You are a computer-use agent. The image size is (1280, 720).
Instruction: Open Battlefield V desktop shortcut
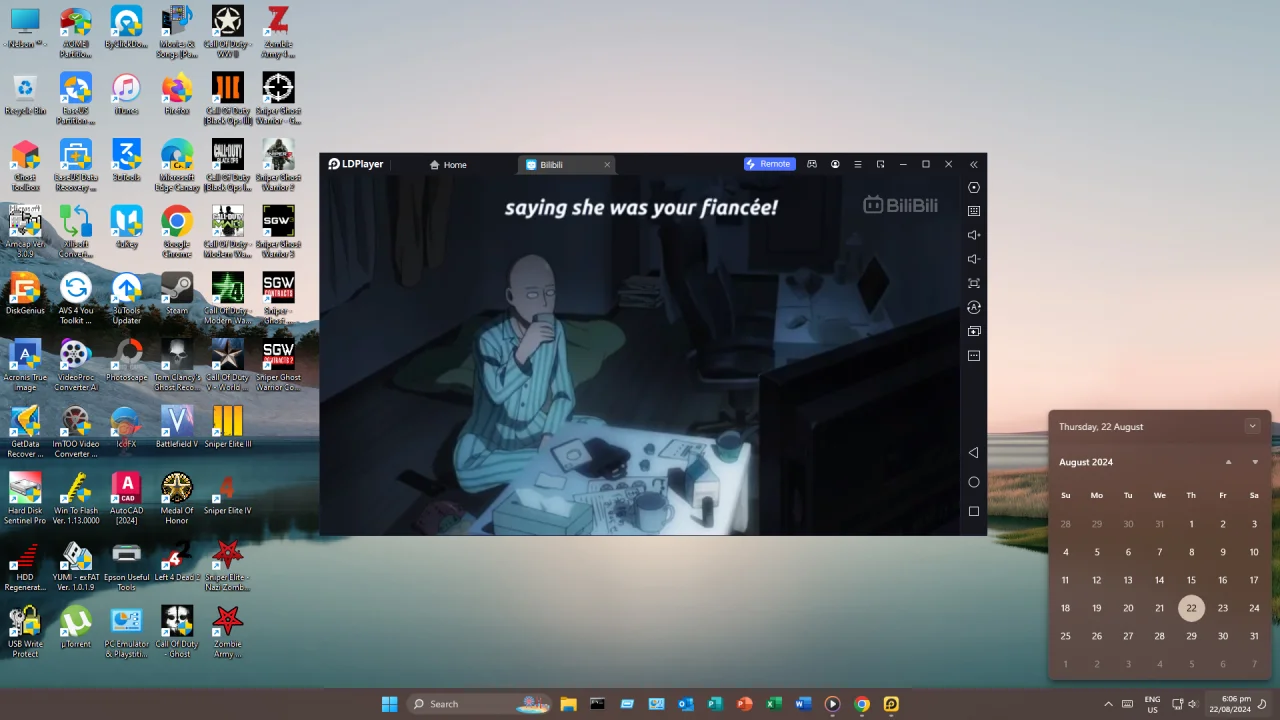click(177, 428)
